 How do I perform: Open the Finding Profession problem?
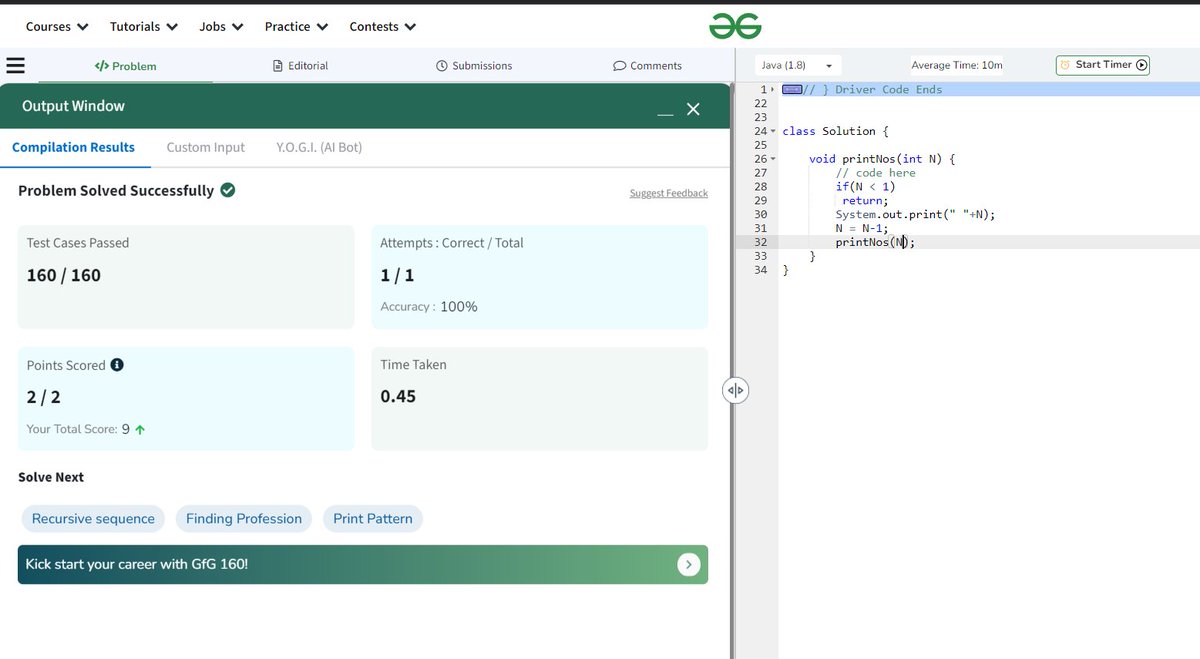244,519
